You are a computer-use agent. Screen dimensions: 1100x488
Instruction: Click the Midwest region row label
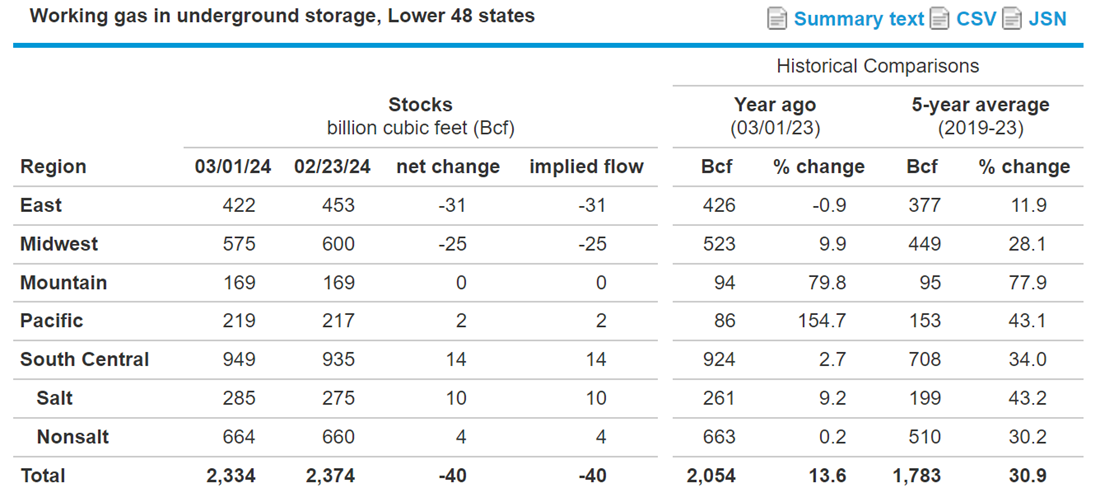(59, 244)
